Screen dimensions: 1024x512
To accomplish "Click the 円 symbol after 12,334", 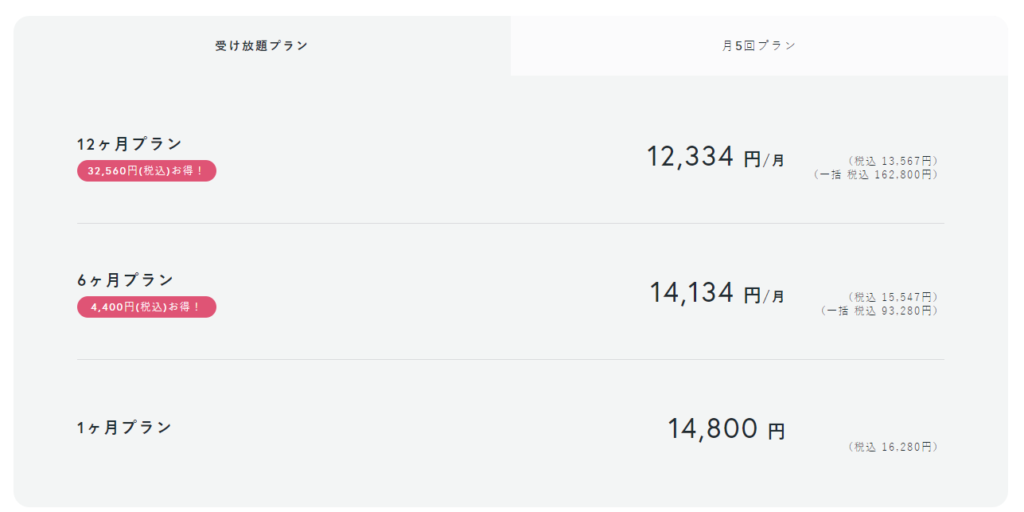I will (752, 159).
